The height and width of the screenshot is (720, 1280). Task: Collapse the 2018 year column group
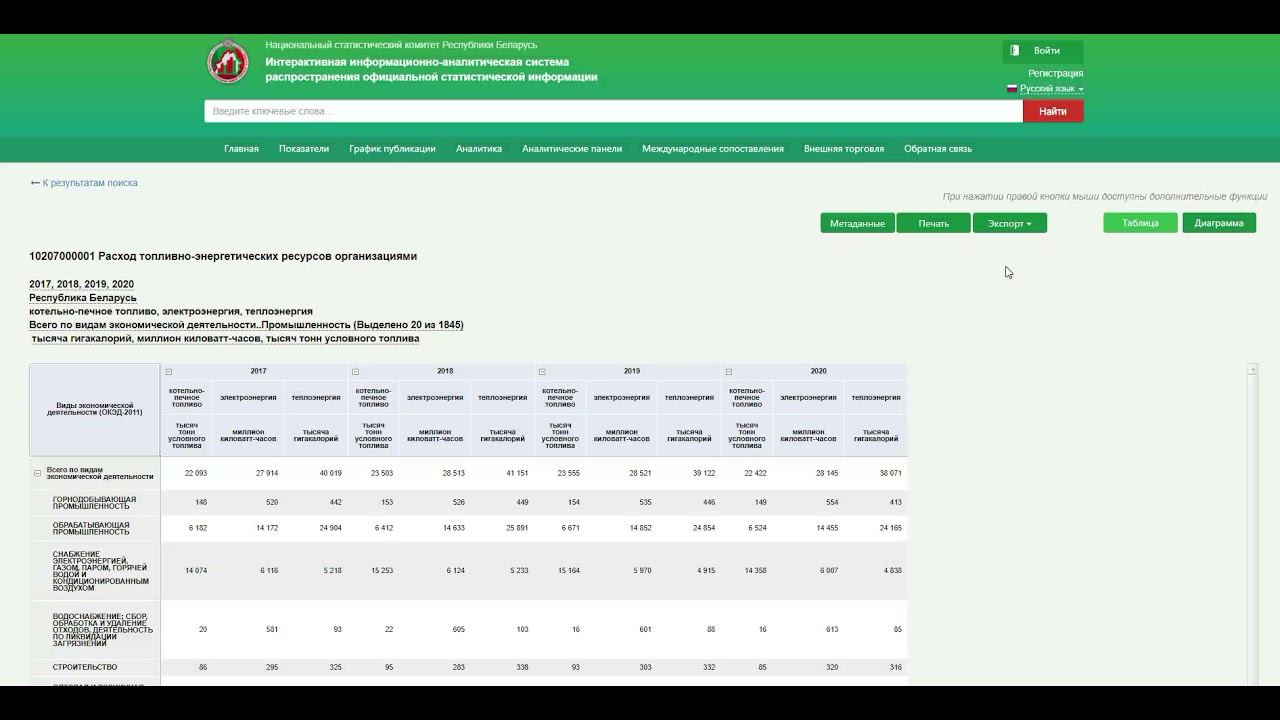pos(355,372)
